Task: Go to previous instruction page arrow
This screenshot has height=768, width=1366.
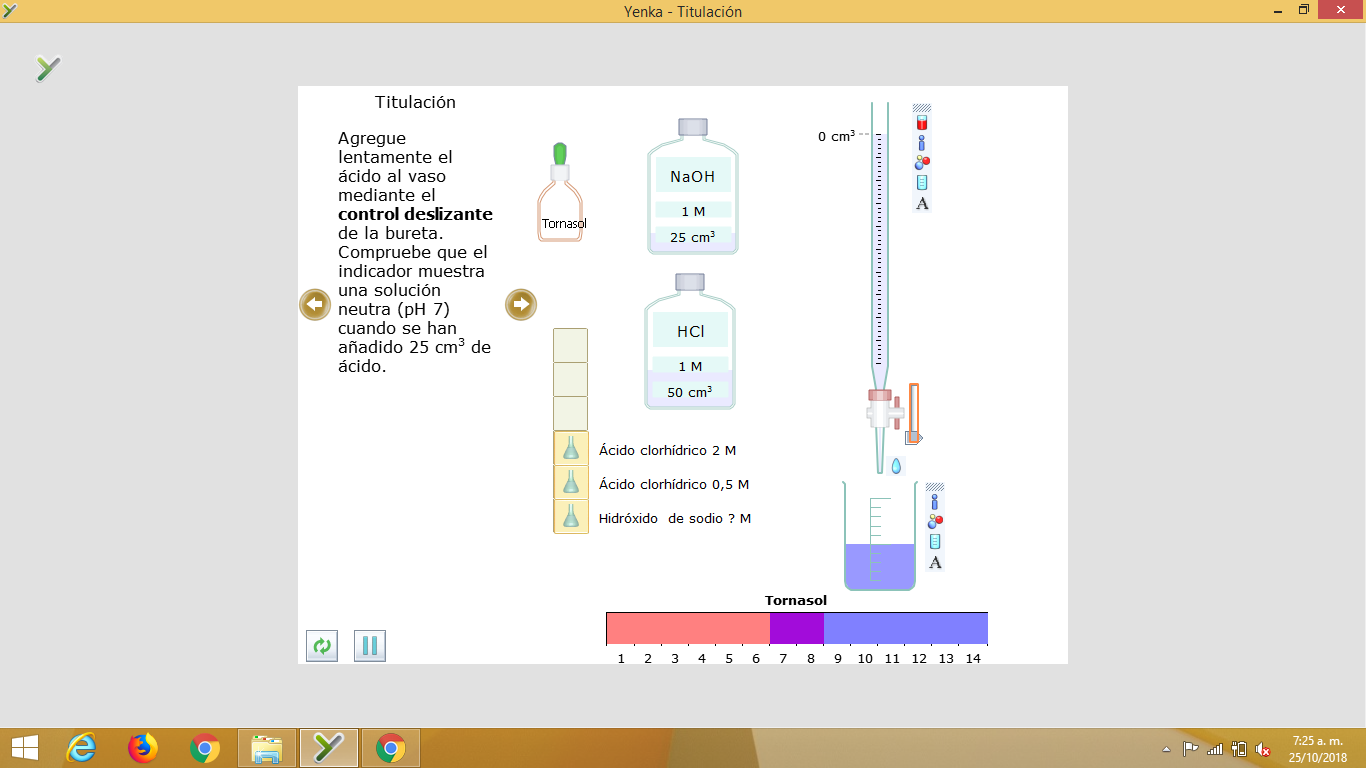Action: click(315, 304)
